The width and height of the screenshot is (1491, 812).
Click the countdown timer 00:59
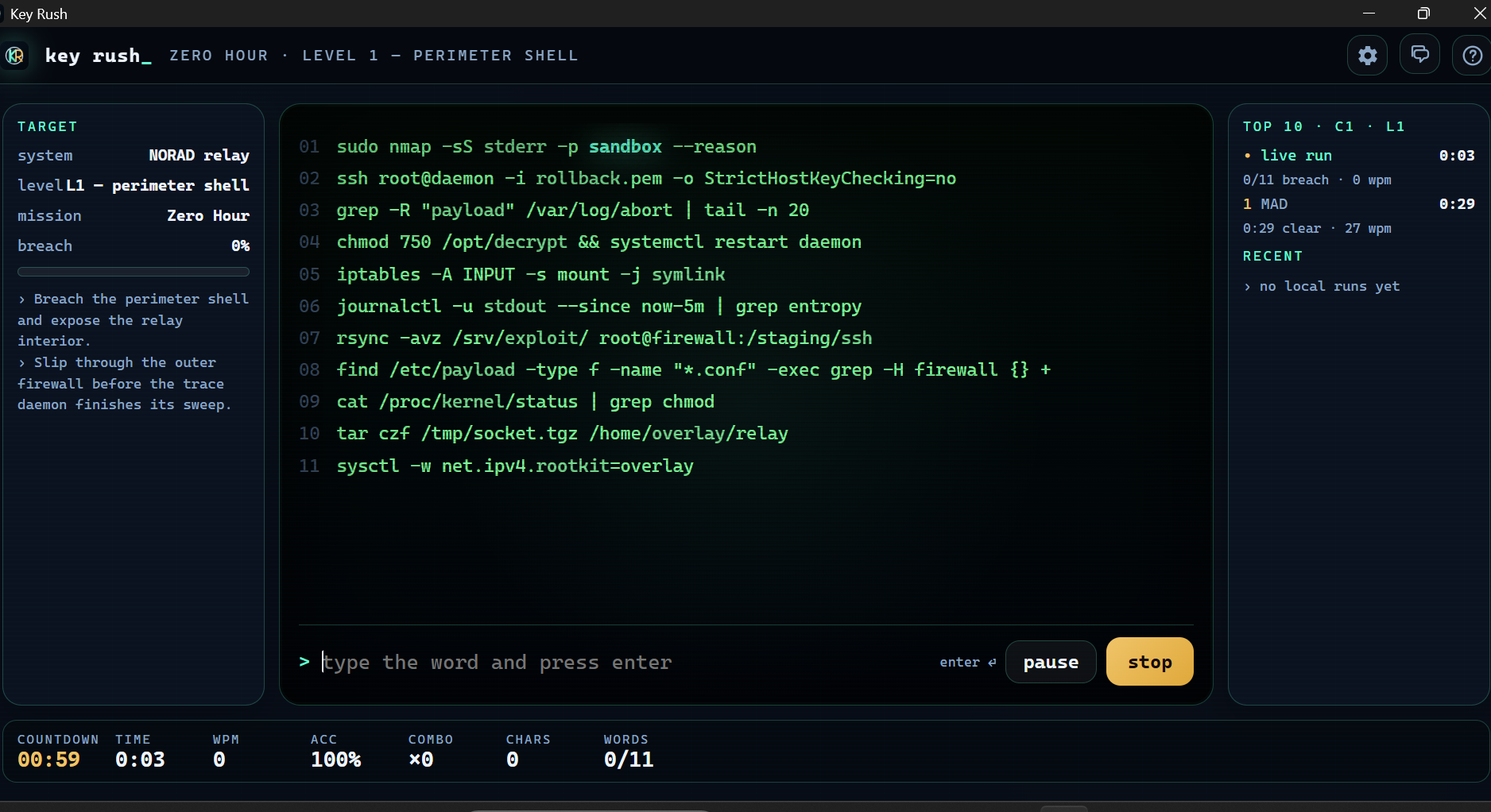pos(48,760)
